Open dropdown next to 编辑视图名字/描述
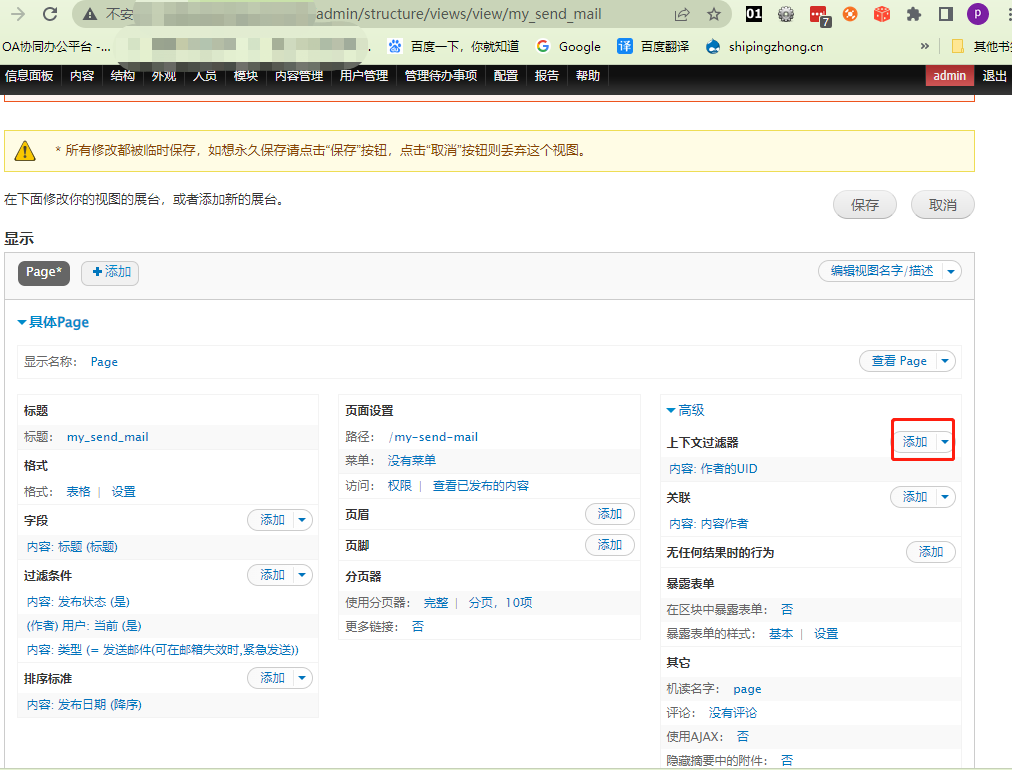 [x=952, y=271]
